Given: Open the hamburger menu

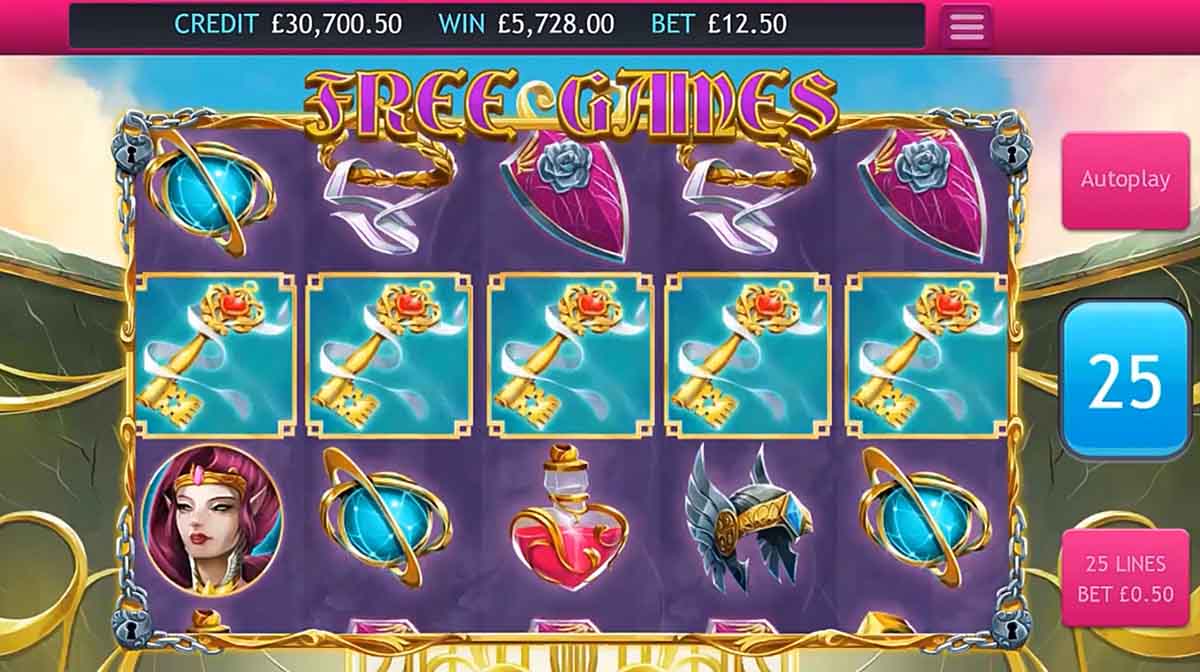Looking at the screenshot, I should tap(966, 26).
